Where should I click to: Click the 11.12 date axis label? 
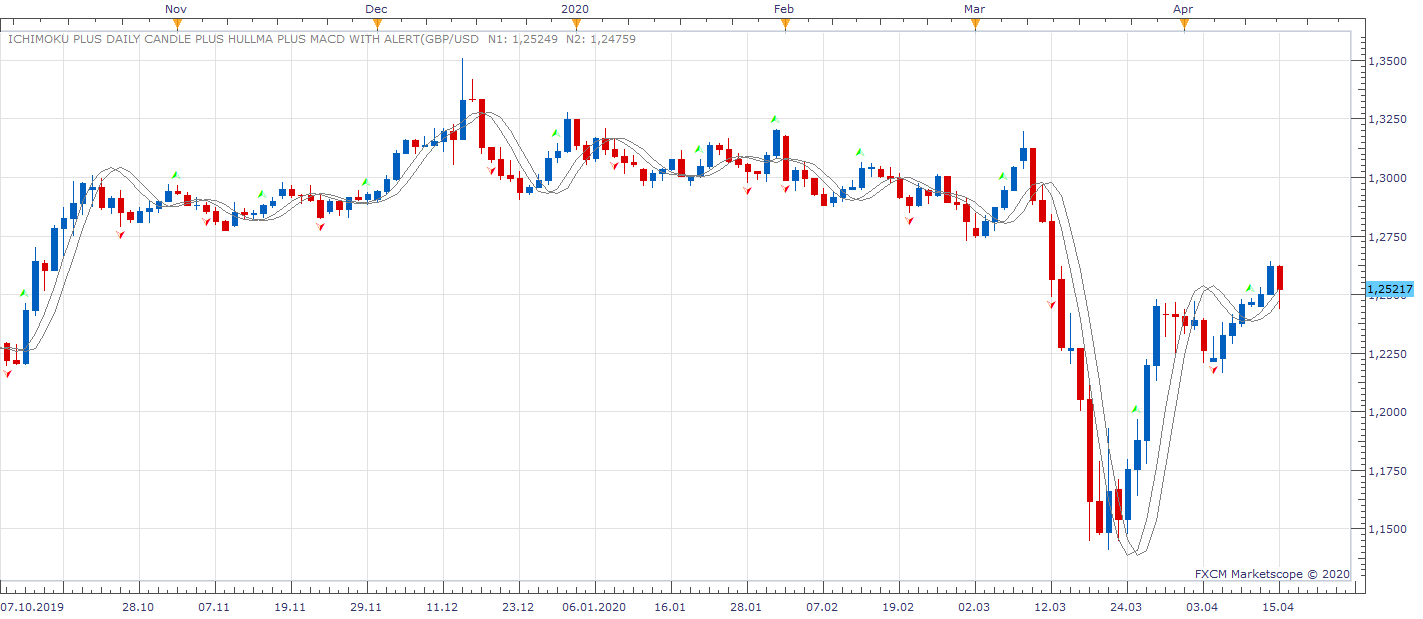coord(442,607)
